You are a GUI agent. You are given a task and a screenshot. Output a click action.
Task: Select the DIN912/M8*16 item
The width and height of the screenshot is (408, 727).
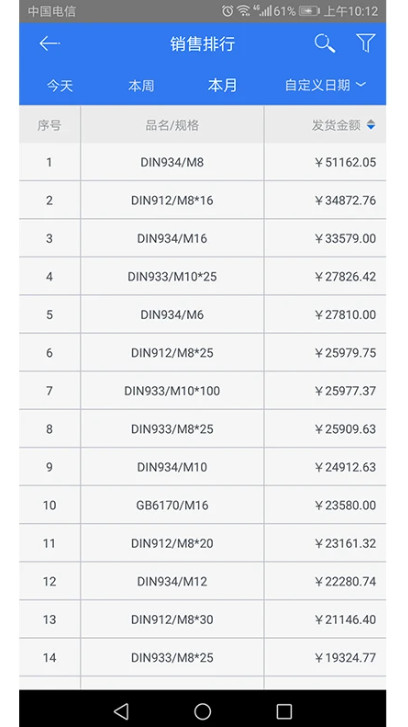203,200
